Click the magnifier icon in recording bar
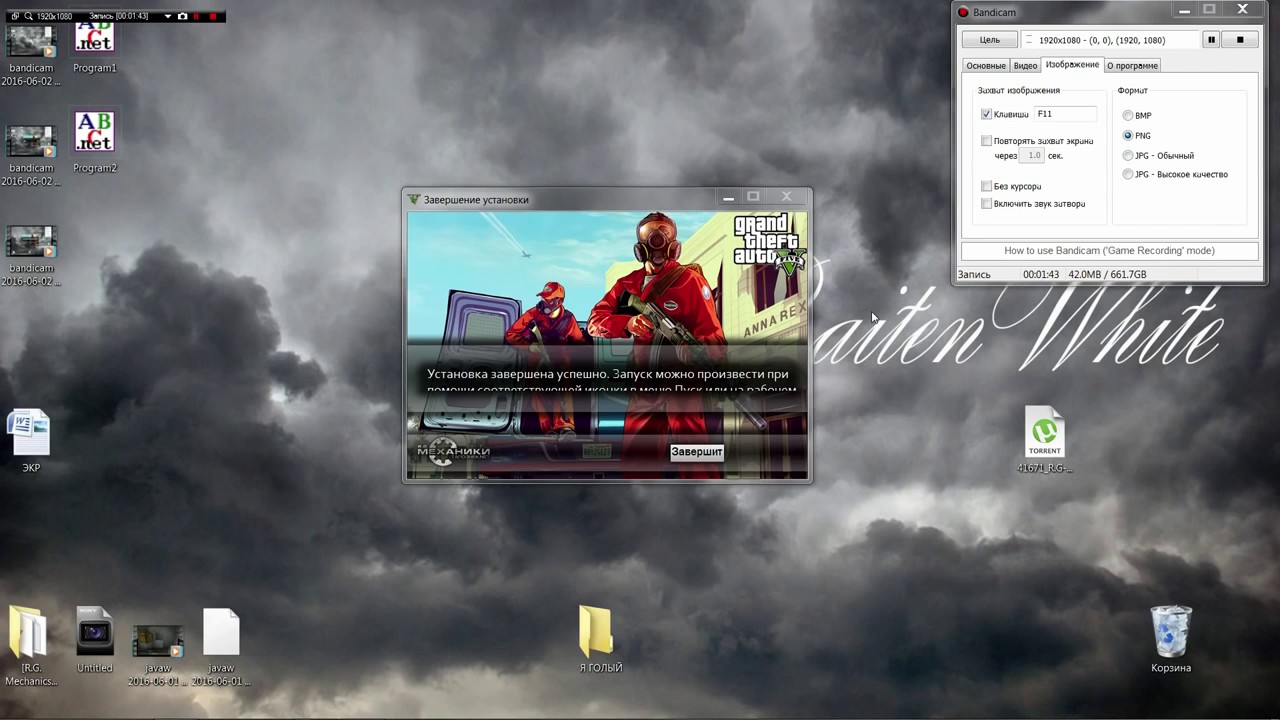Screen dimensions: 1280x720 click(28, 16)
